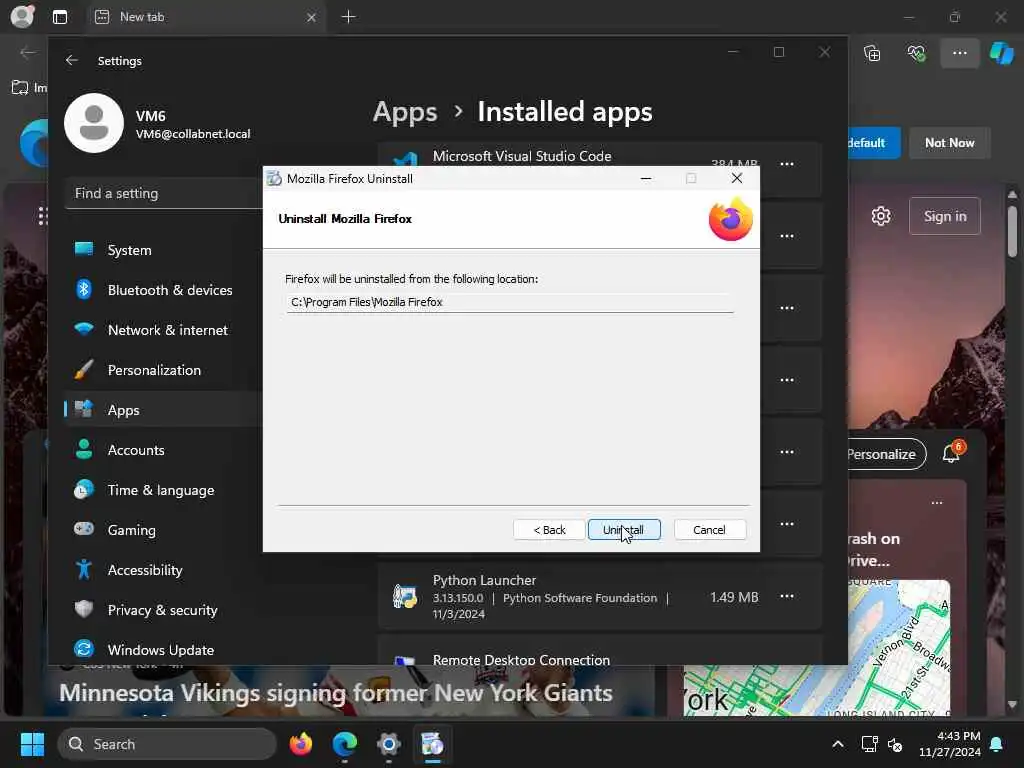Image resolution: width=1024 pixels, height=768 pixels.
Task: Open Edge tab actions menu icon
Action: click(x=60, y=17)
